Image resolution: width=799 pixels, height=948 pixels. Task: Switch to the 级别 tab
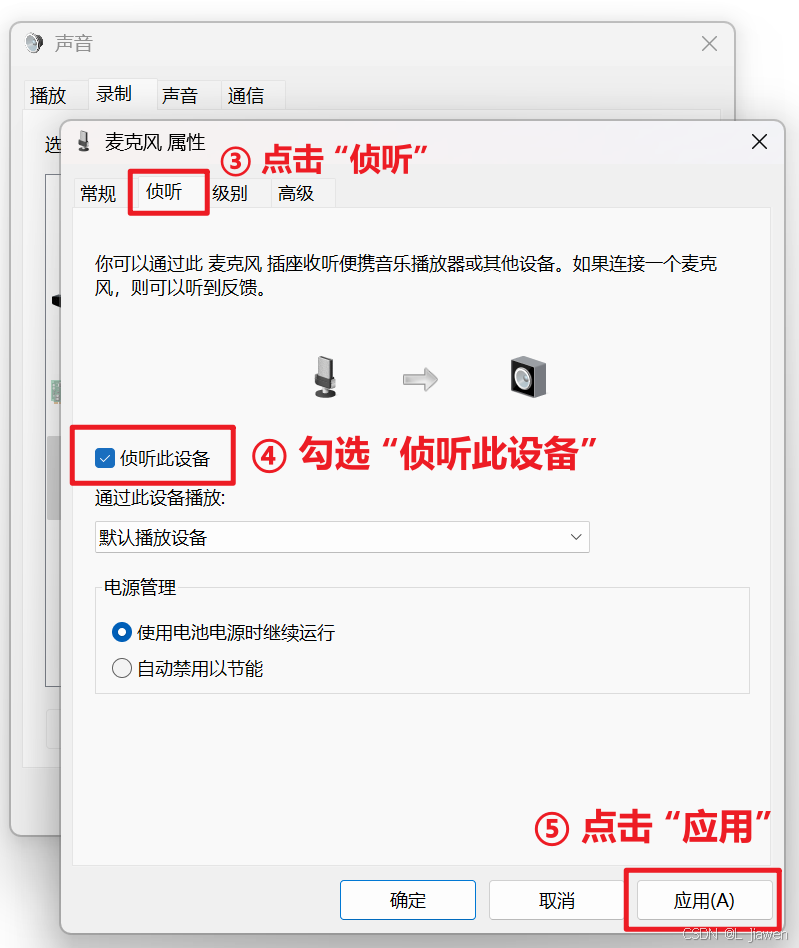point(230,193)
